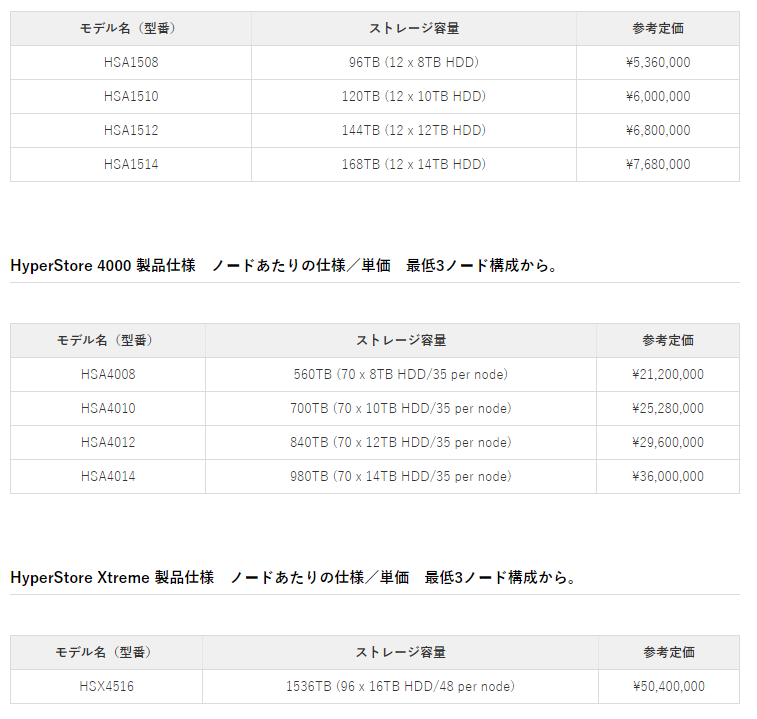Click the 560TB storage capacity entry
This screenshot has width=757, height=719.
click(400, 374)
